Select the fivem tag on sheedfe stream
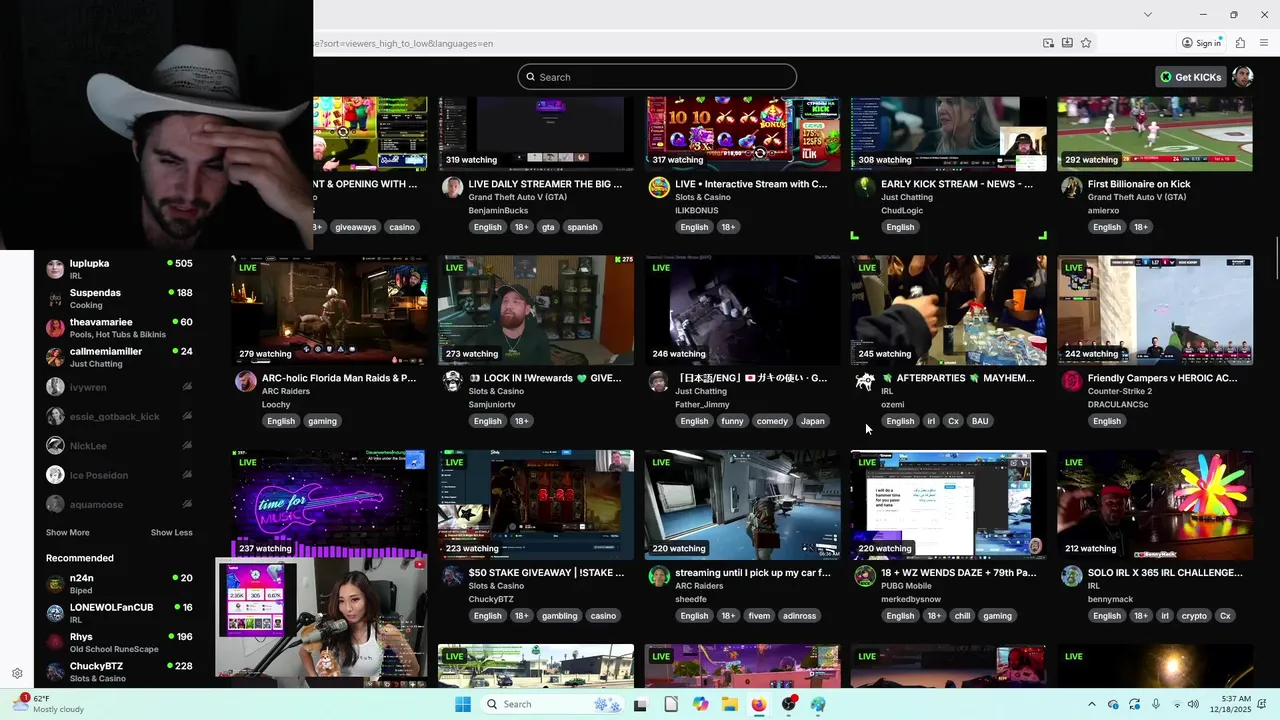 pyautogui.click(x=759, y=616)
